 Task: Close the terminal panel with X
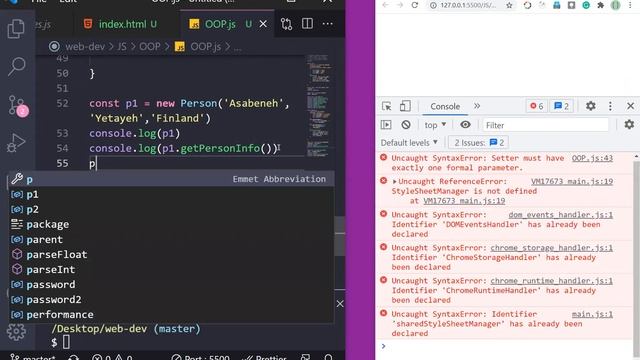click(x=340, y=304)
